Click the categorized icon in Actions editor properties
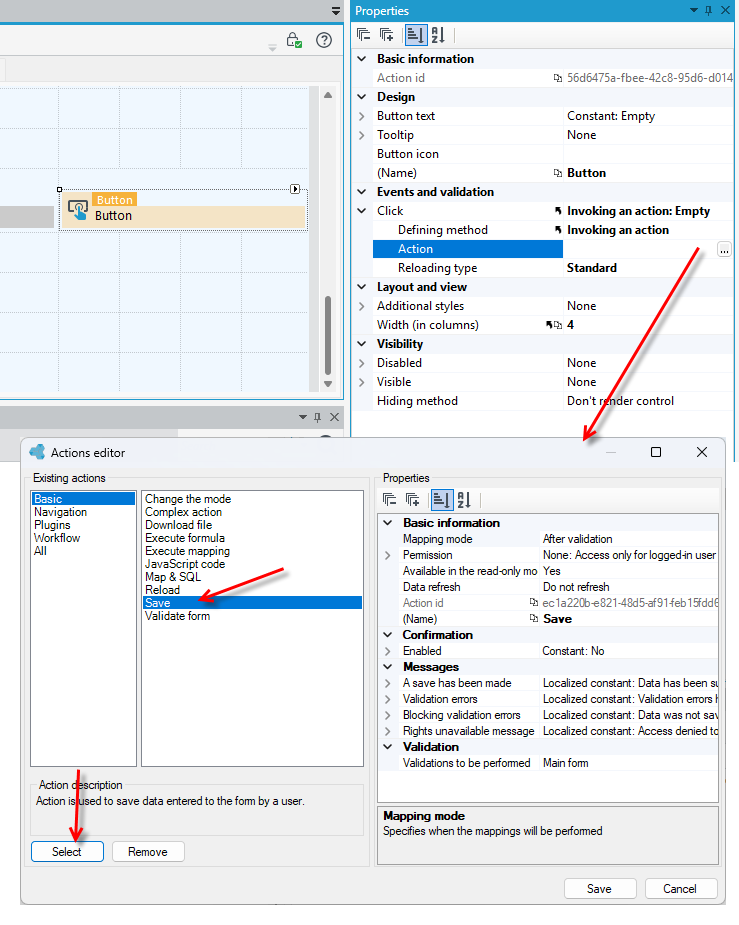This screenshot has width=739, height=925. click(441, 500)
